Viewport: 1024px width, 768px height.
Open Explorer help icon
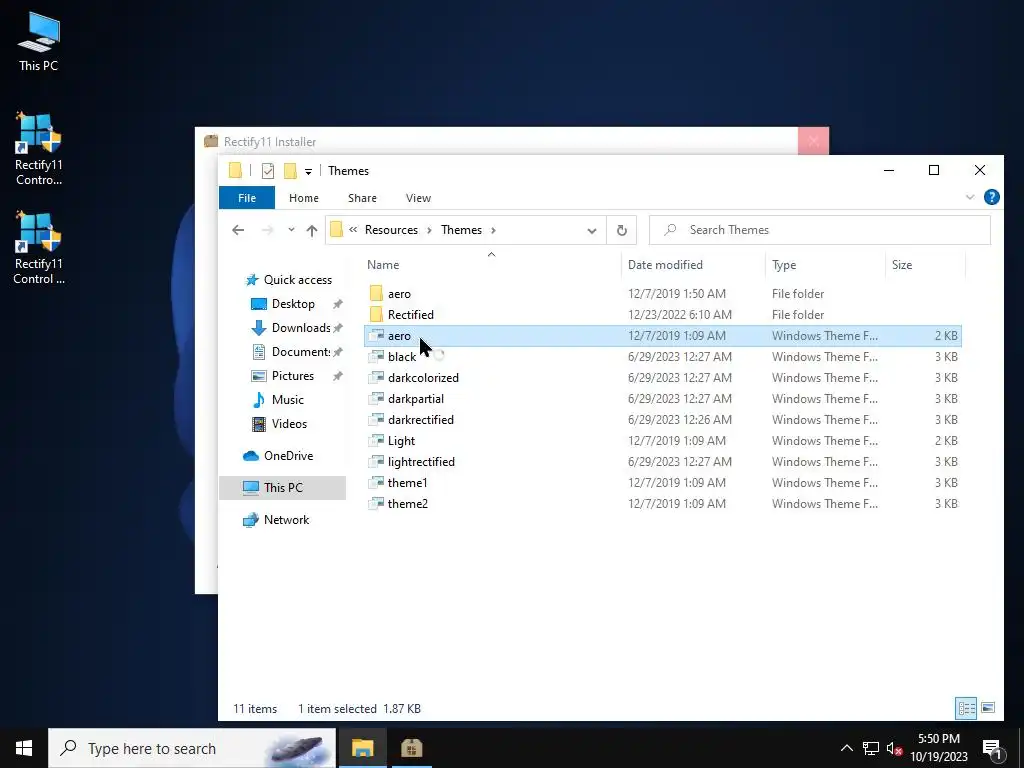coord(991,197)
